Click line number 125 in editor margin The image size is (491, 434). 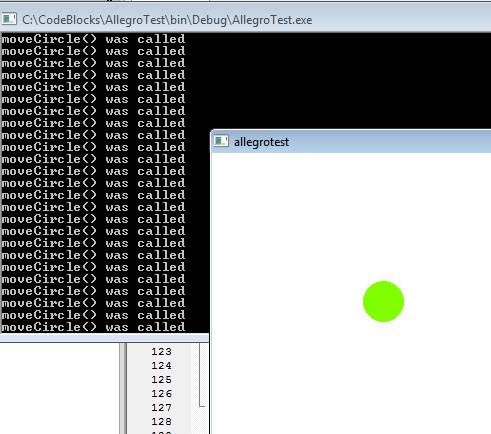(x=161, y=379)
